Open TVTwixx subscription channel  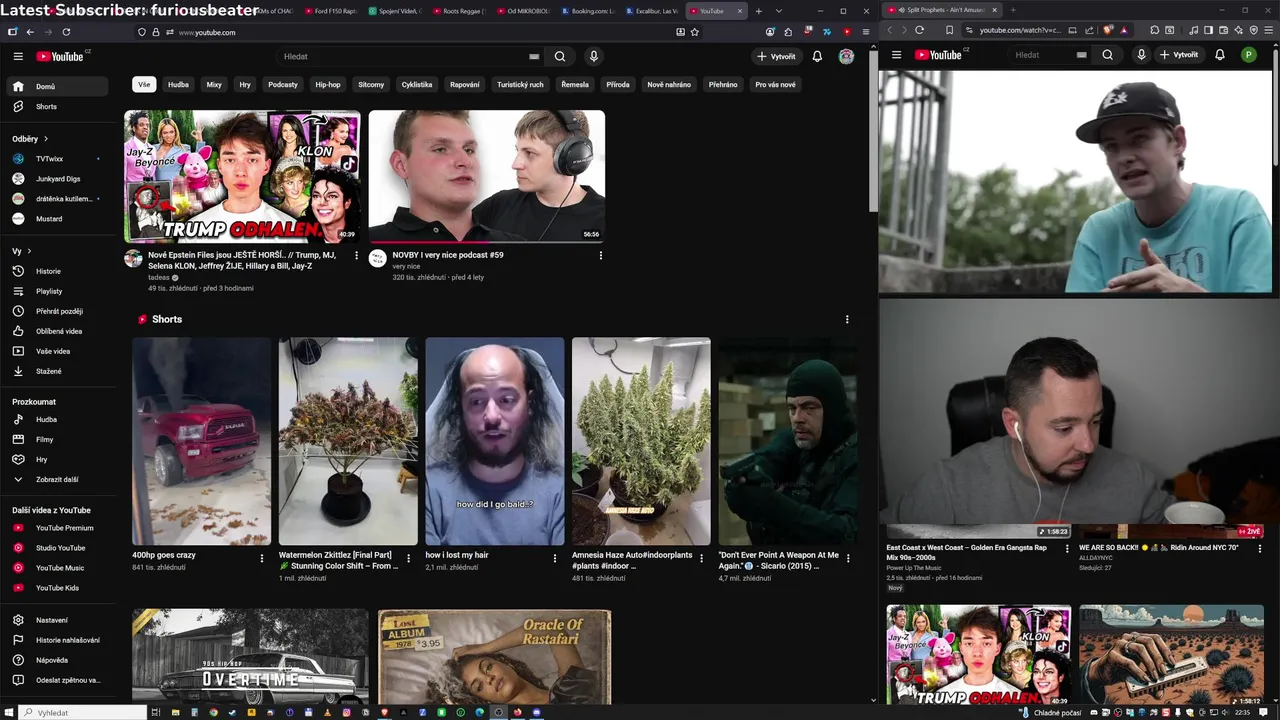(x=60, y=159)
